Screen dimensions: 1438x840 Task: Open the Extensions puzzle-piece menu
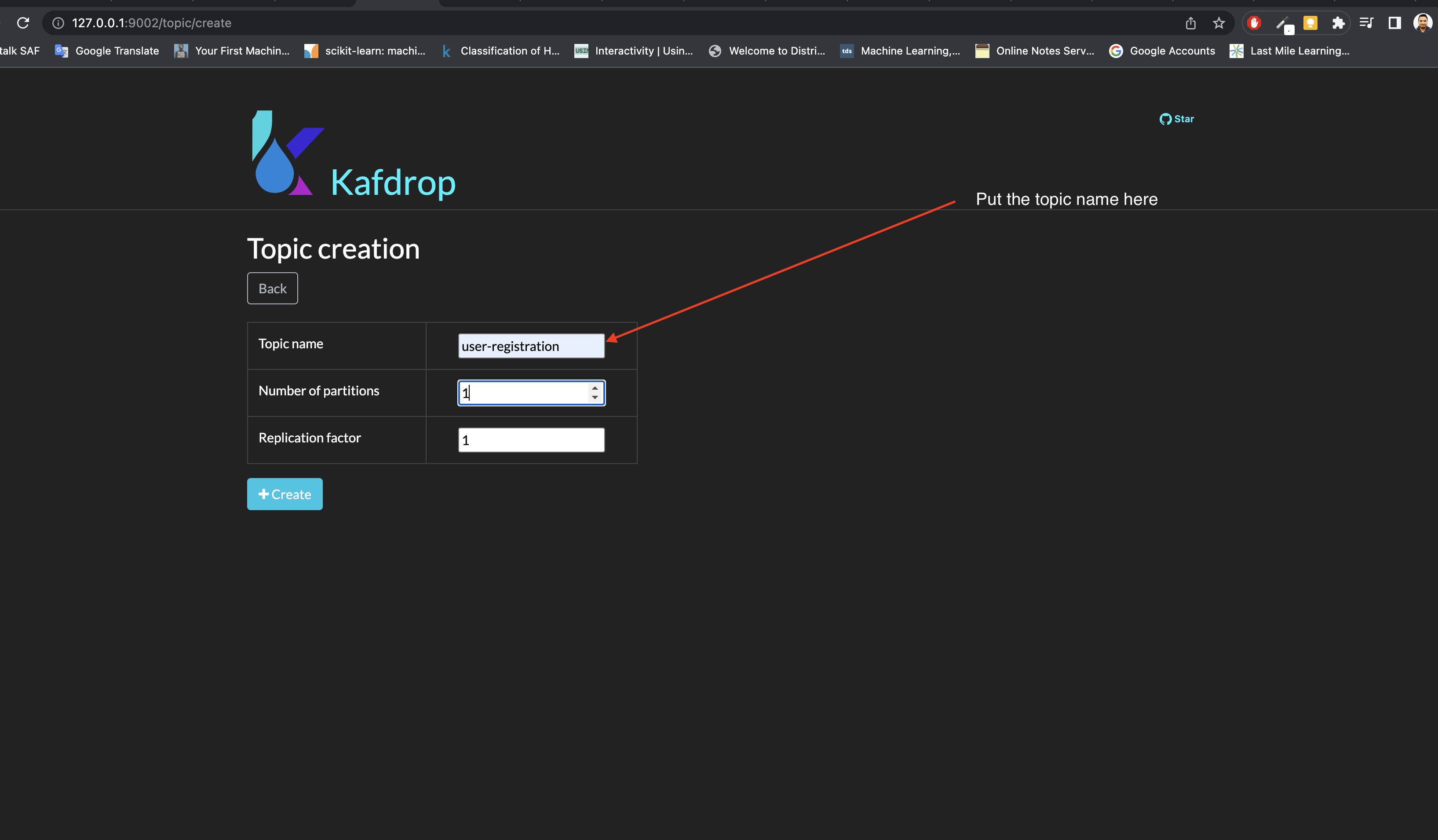click(x=1338, y=23)
